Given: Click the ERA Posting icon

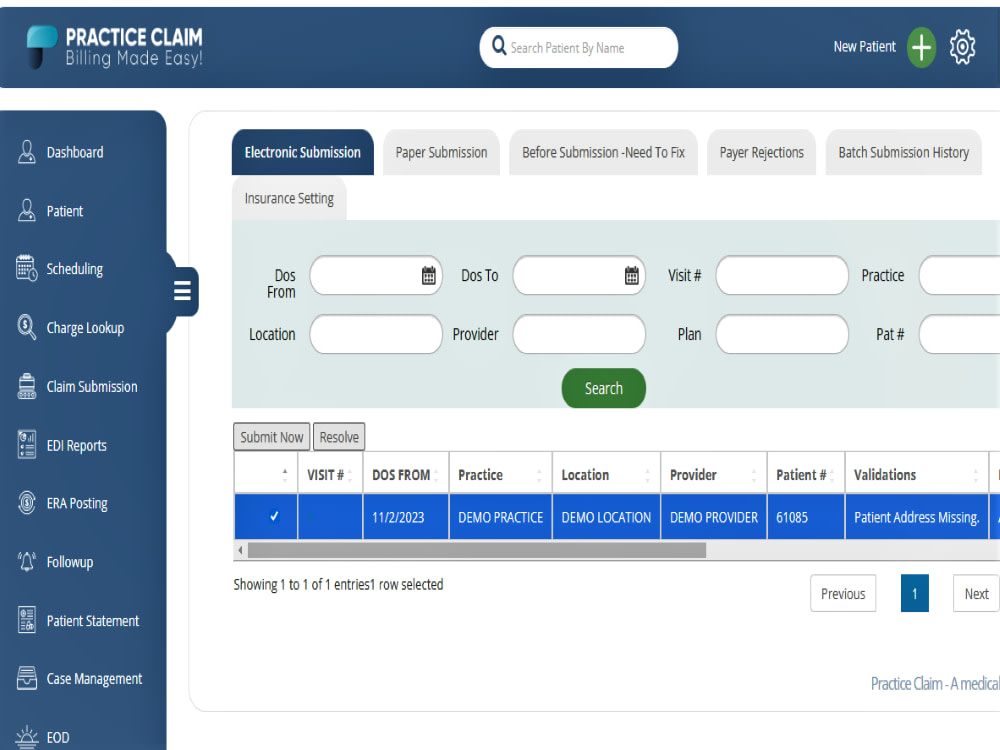Looking at the screenshot, I should (x=27, y=503).
